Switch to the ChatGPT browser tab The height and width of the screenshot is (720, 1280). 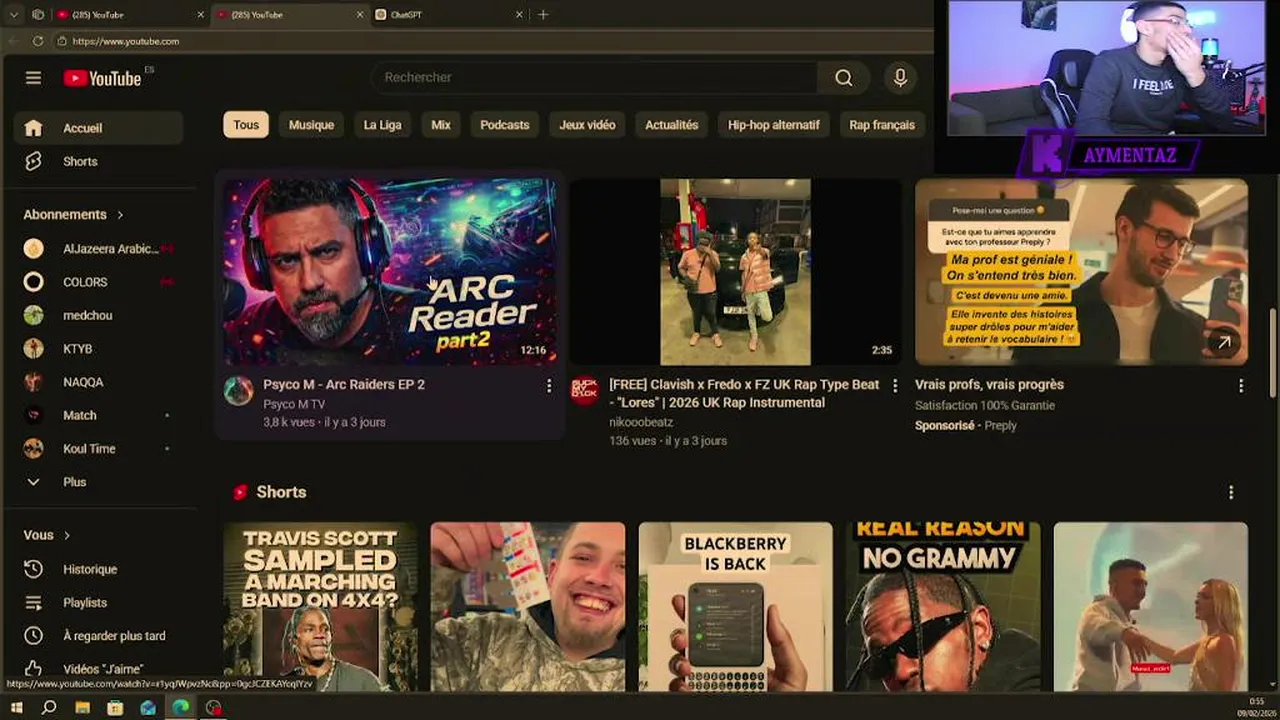pyautogui.click(x=448, y=15)
